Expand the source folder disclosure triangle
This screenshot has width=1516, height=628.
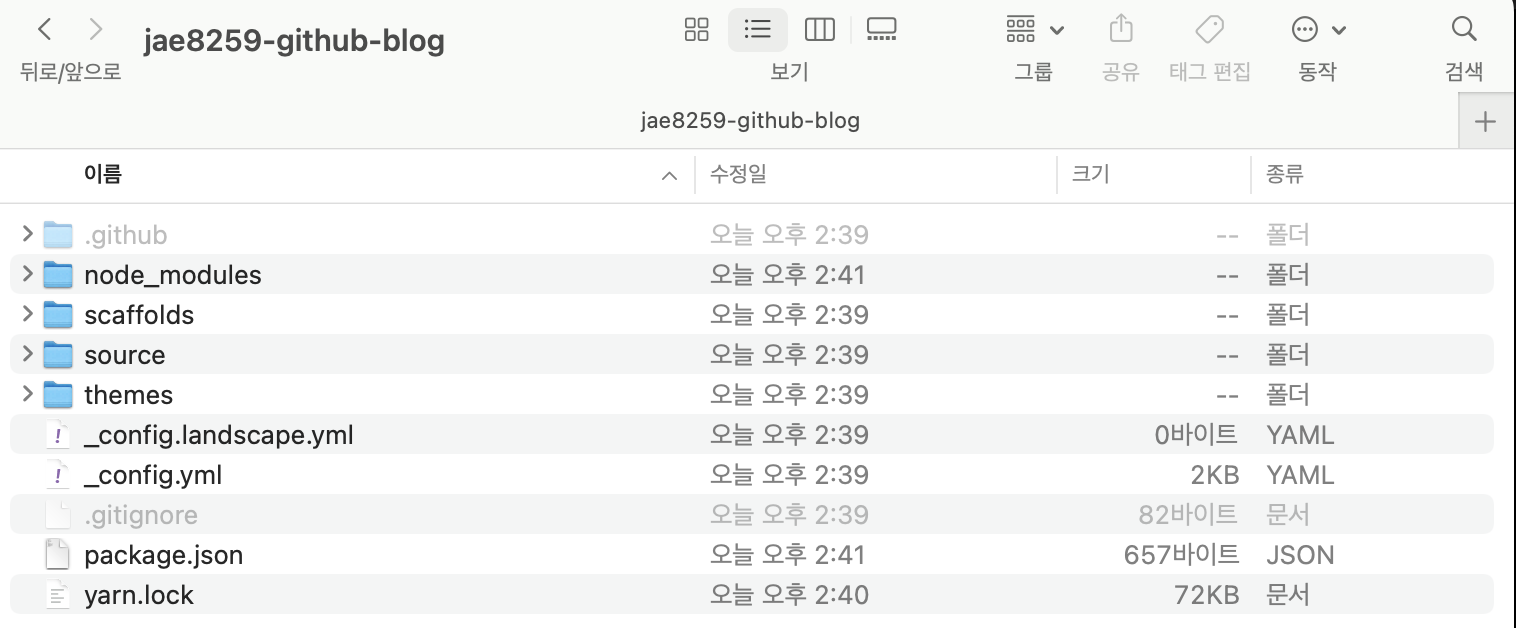point(28,354)
